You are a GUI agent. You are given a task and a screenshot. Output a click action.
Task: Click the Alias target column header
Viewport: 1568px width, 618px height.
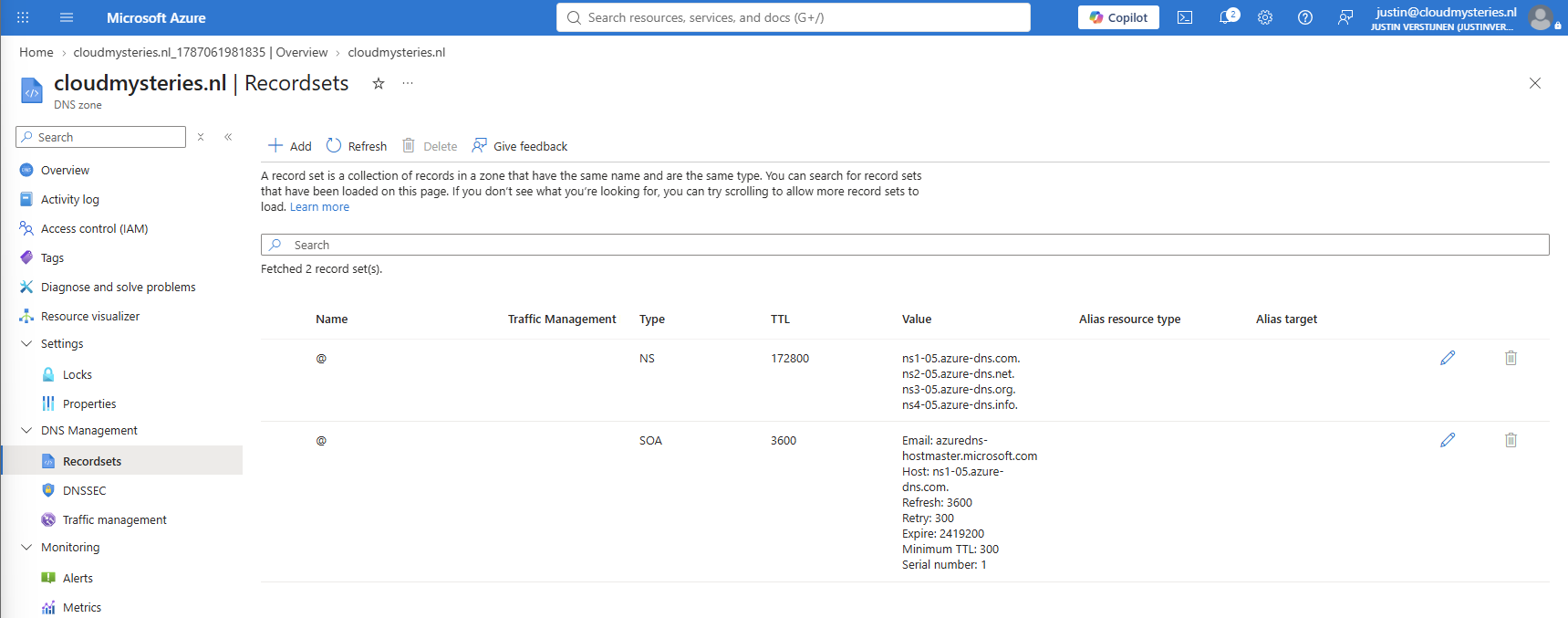[x=1286, y=319]
